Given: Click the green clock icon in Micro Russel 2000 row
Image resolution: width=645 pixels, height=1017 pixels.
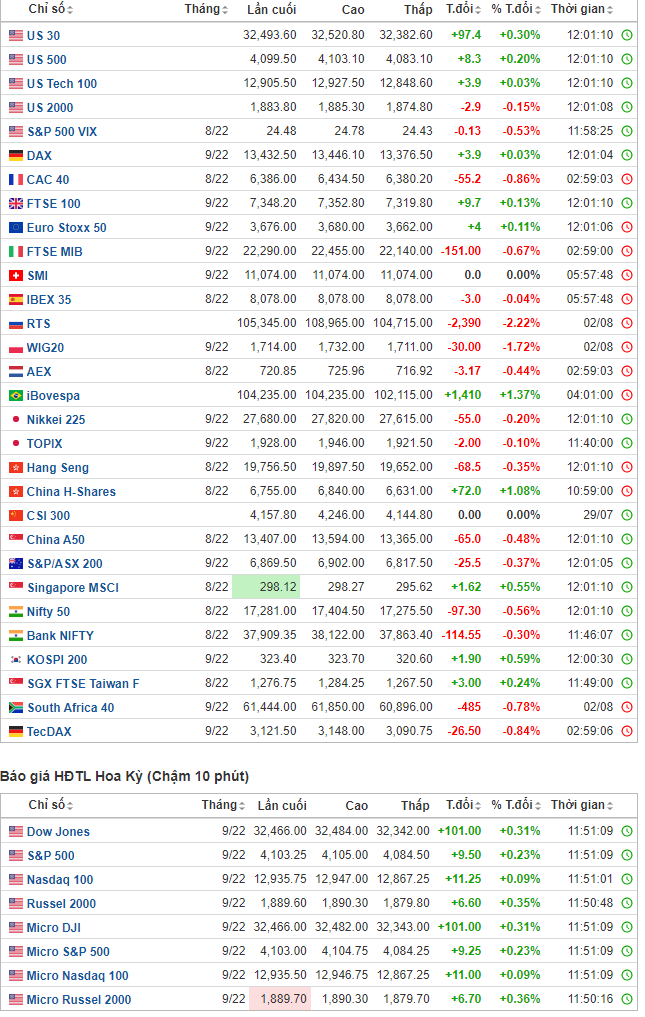Looking at the screenshot, I should pos(627,999).
